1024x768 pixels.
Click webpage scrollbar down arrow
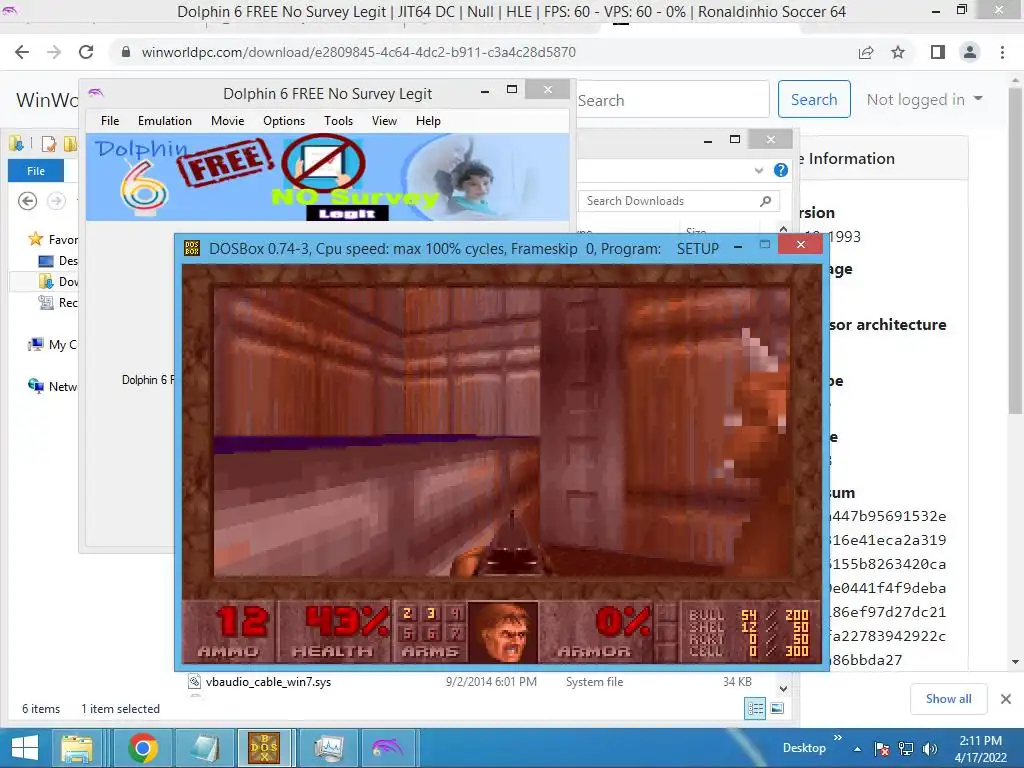pyautogui.click(x=1015, y=662)
